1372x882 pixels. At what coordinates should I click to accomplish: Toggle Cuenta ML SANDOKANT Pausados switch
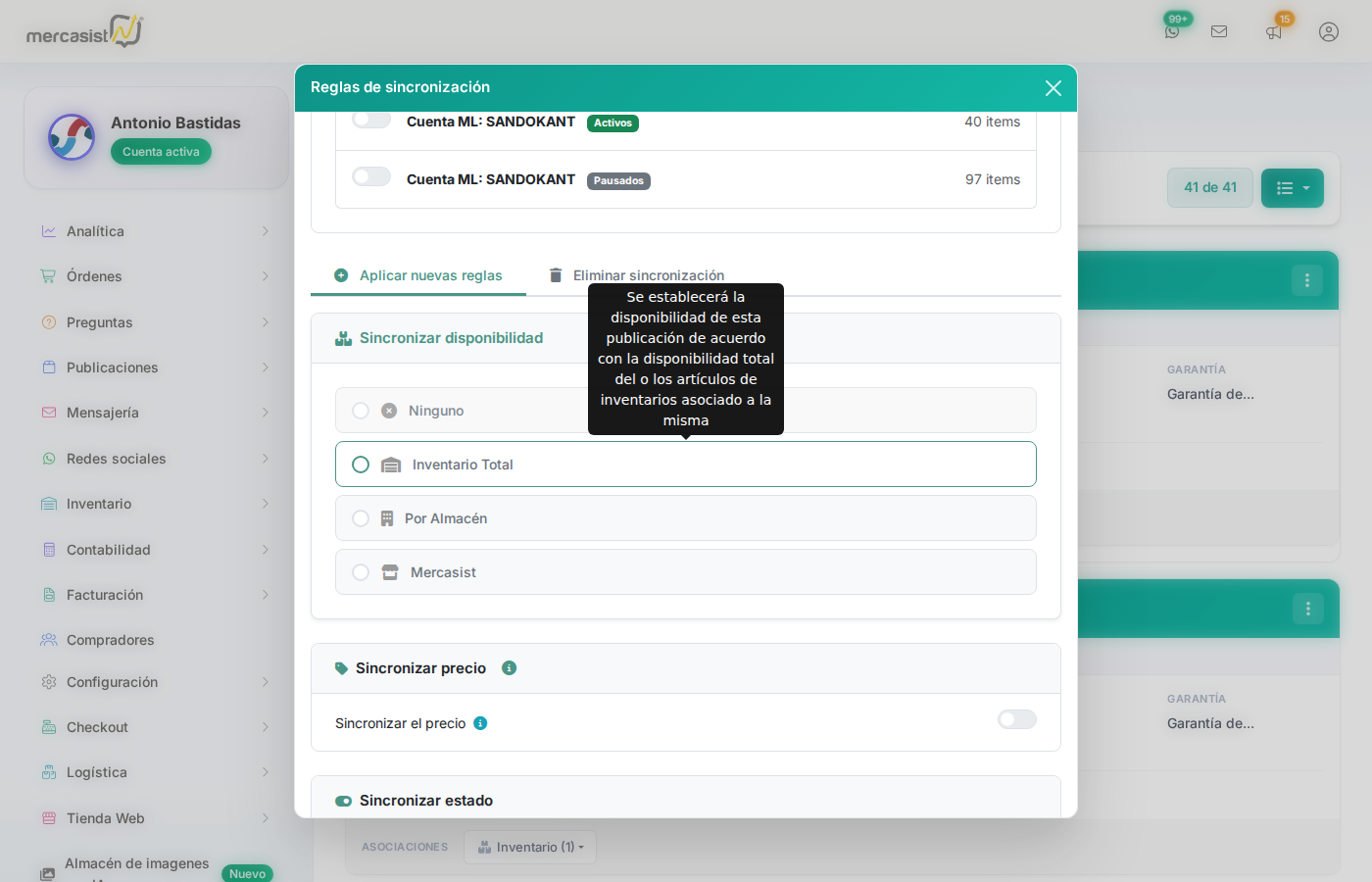pos(371,177)
